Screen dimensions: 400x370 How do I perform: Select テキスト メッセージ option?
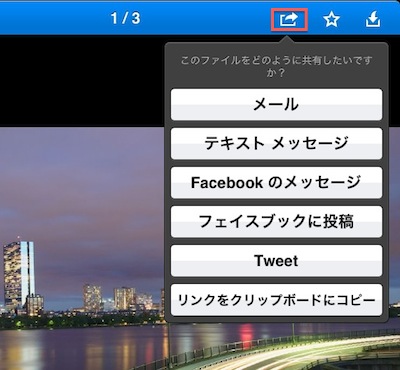[x=276, y=143]
